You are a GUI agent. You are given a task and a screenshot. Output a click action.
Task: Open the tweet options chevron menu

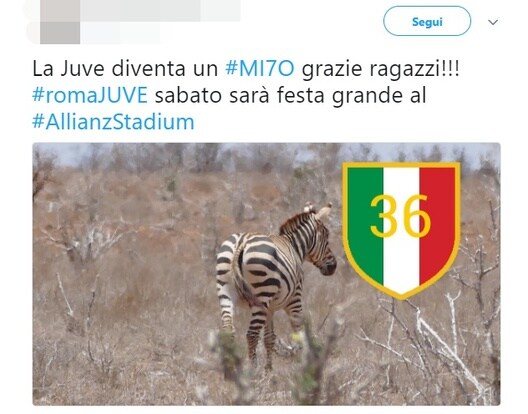tap(493, 22)
